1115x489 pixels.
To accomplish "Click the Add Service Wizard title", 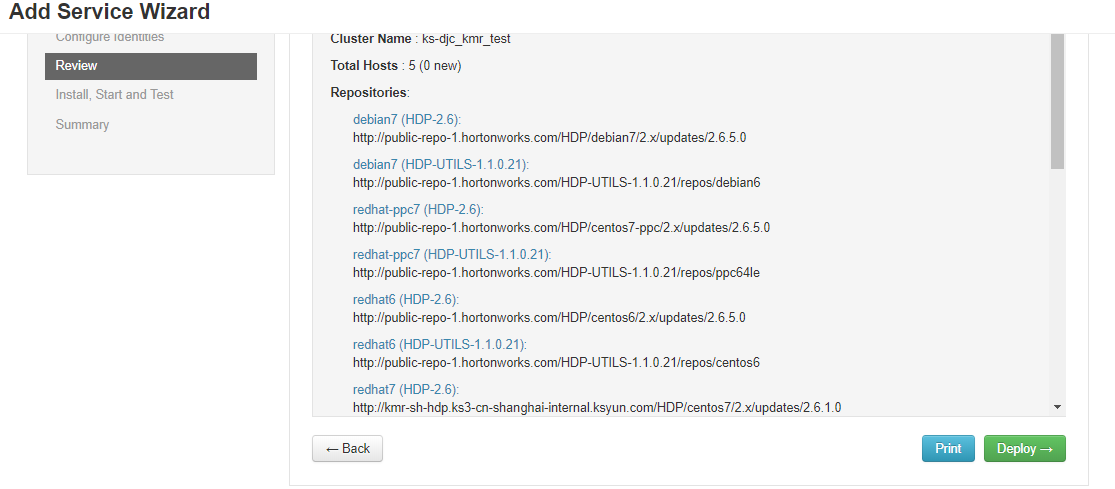I will 110,11.
